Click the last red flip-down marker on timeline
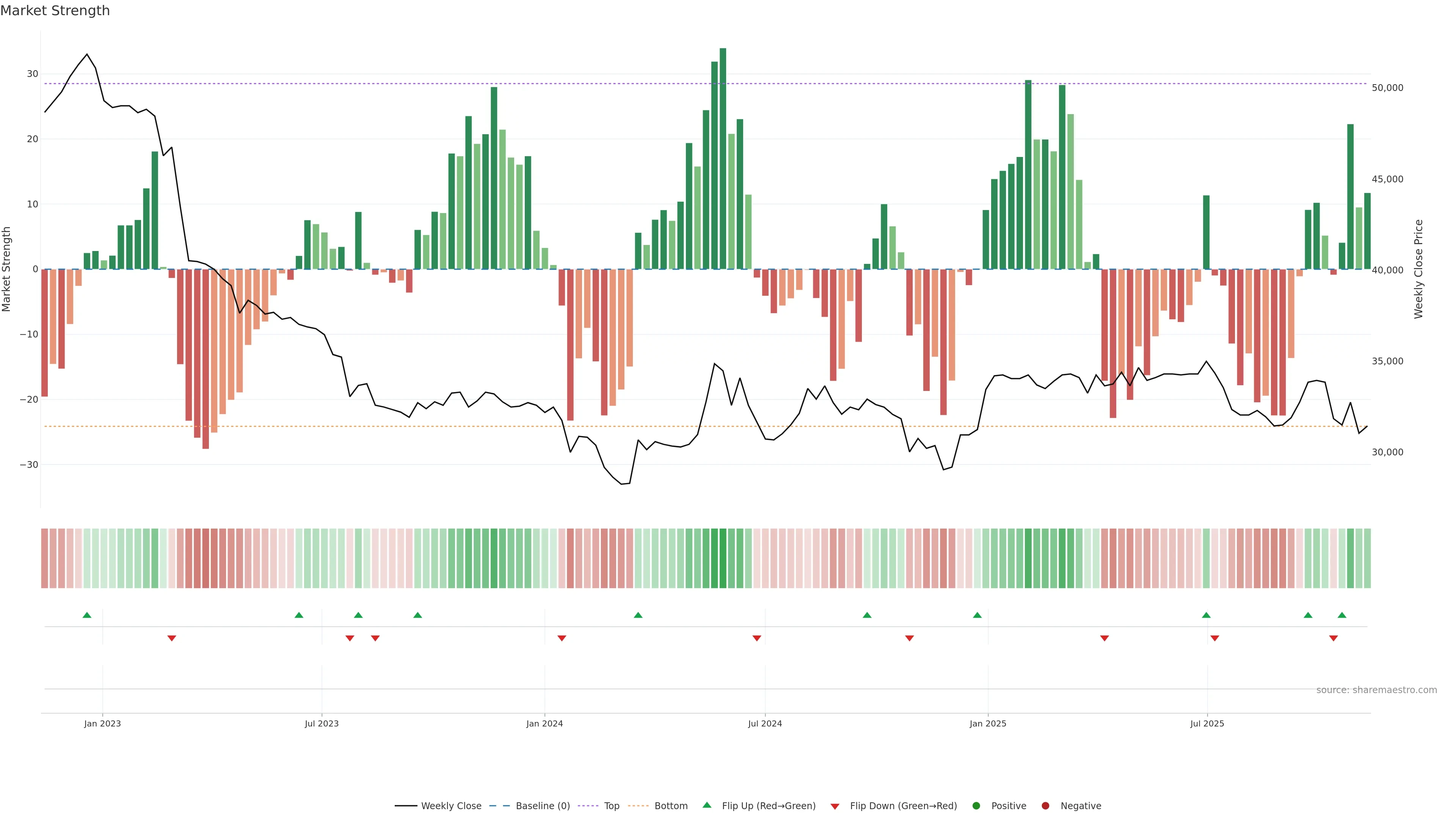 (1334, 638)
